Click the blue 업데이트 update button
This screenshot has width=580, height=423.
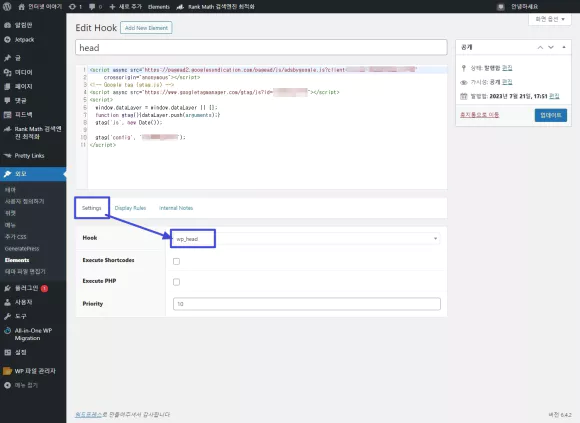click(550, 115)
